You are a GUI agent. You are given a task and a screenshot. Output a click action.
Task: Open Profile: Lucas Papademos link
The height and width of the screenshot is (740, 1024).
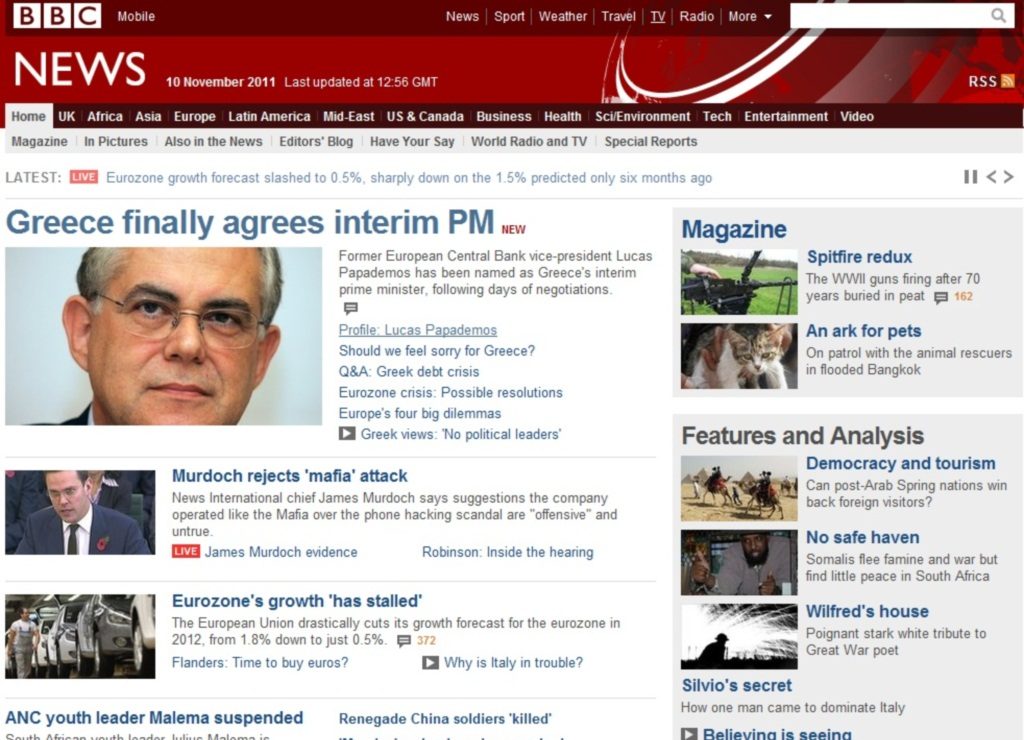[x=417, y=330]
